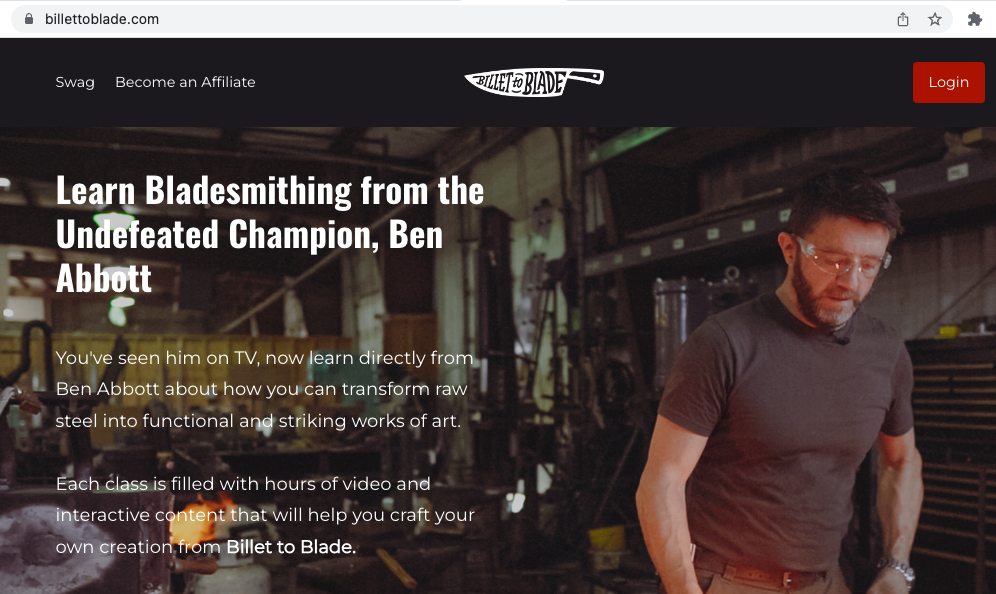Click the Billet to Blade knife logo
This screenshot has width=996, height=594.
pyautogui.click(x=534, y=82)
